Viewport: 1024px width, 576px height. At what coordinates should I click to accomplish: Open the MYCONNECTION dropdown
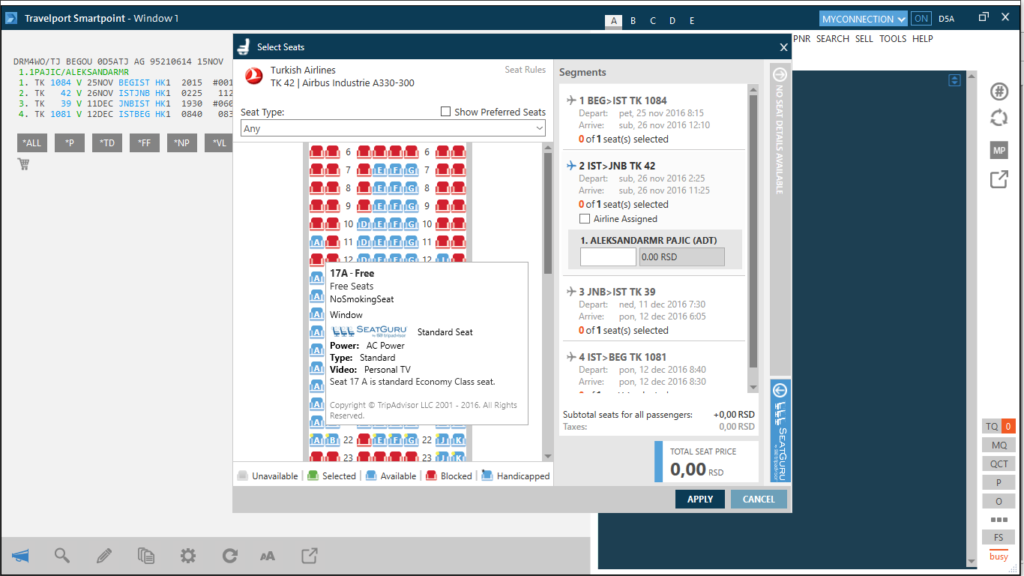tap(863, 19)
